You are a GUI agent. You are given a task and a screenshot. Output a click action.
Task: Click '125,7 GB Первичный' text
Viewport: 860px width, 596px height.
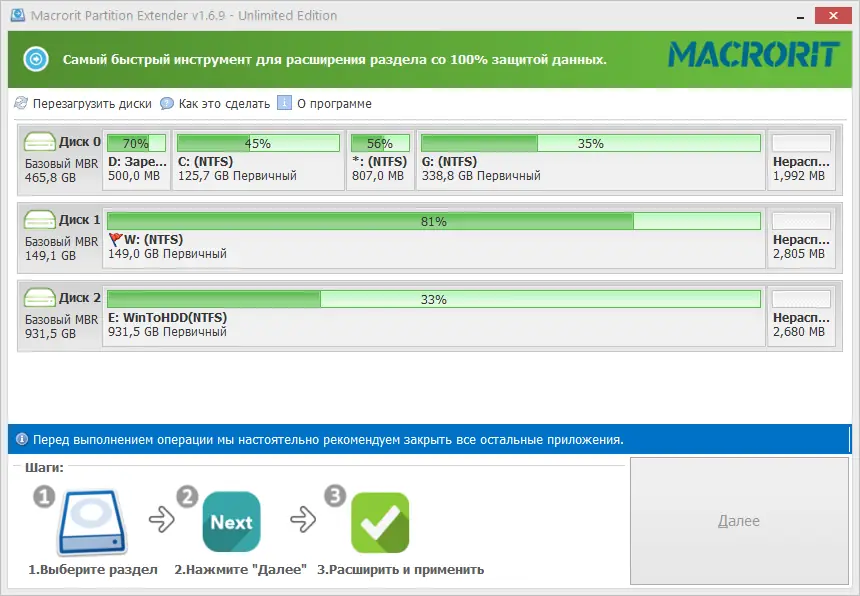(237, 176)
